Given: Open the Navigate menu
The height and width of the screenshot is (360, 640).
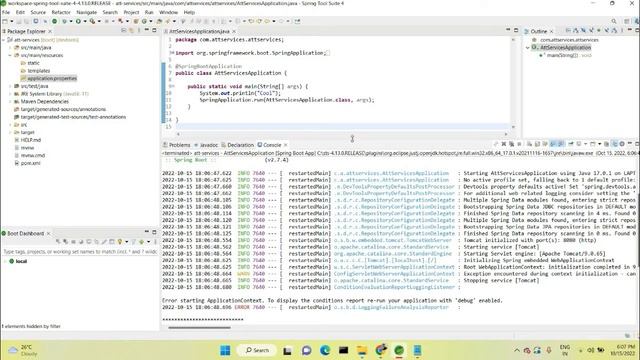Looking at the screenshot, I should click(x=87, y=12).
